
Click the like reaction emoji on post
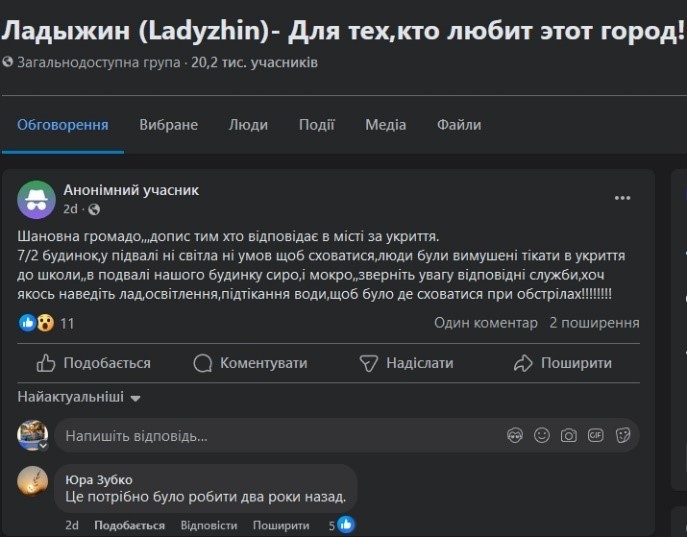[27, 323]
